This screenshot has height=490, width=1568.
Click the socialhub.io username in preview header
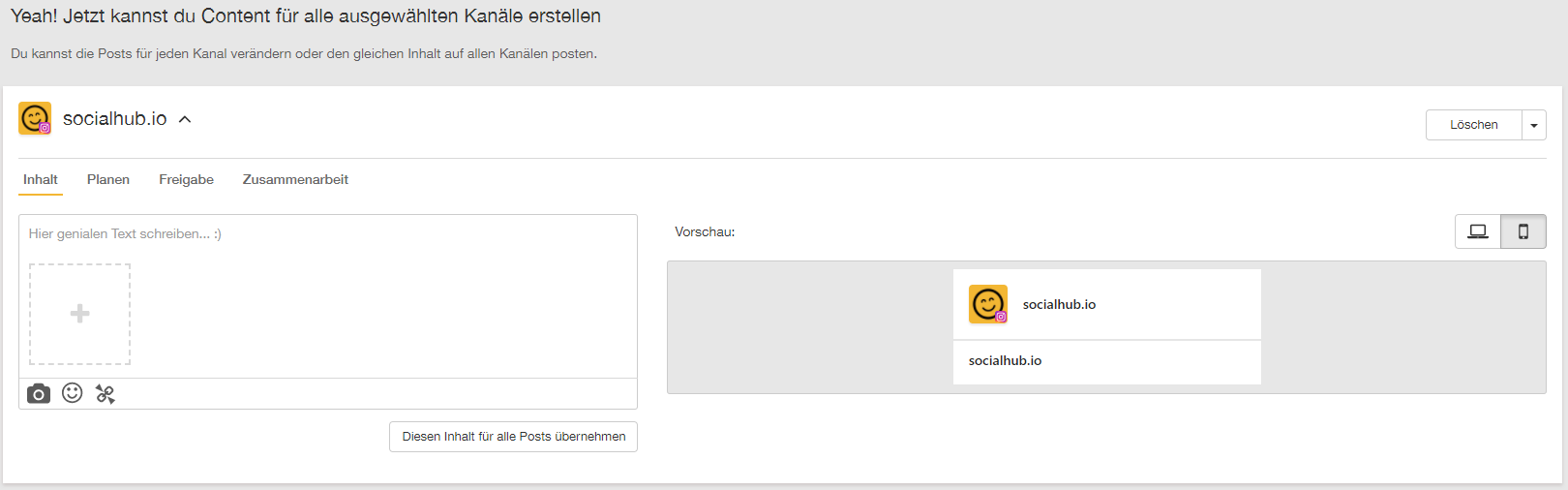(1059, 305)
